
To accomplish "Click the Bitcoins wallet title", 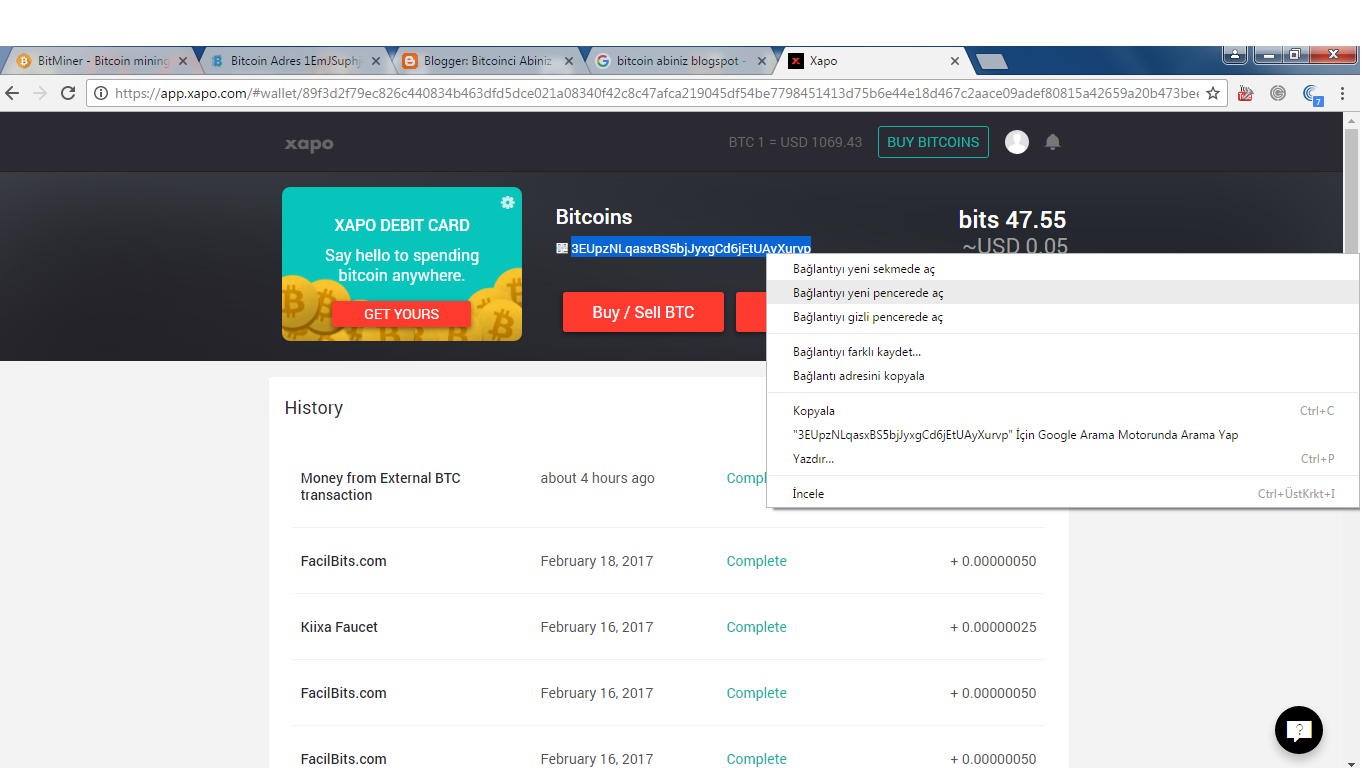I will coord(594,217).
